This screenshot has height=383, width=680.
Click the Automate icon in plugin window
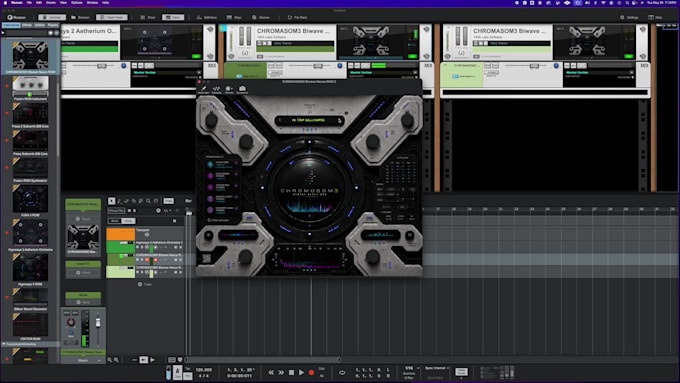click(x=216, y=89)
